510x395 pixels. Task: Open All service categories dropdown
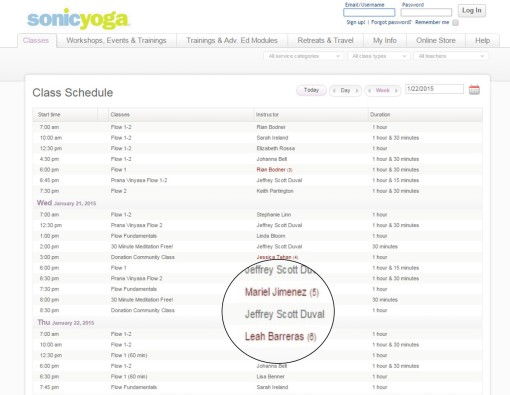[x=304, y=56]
